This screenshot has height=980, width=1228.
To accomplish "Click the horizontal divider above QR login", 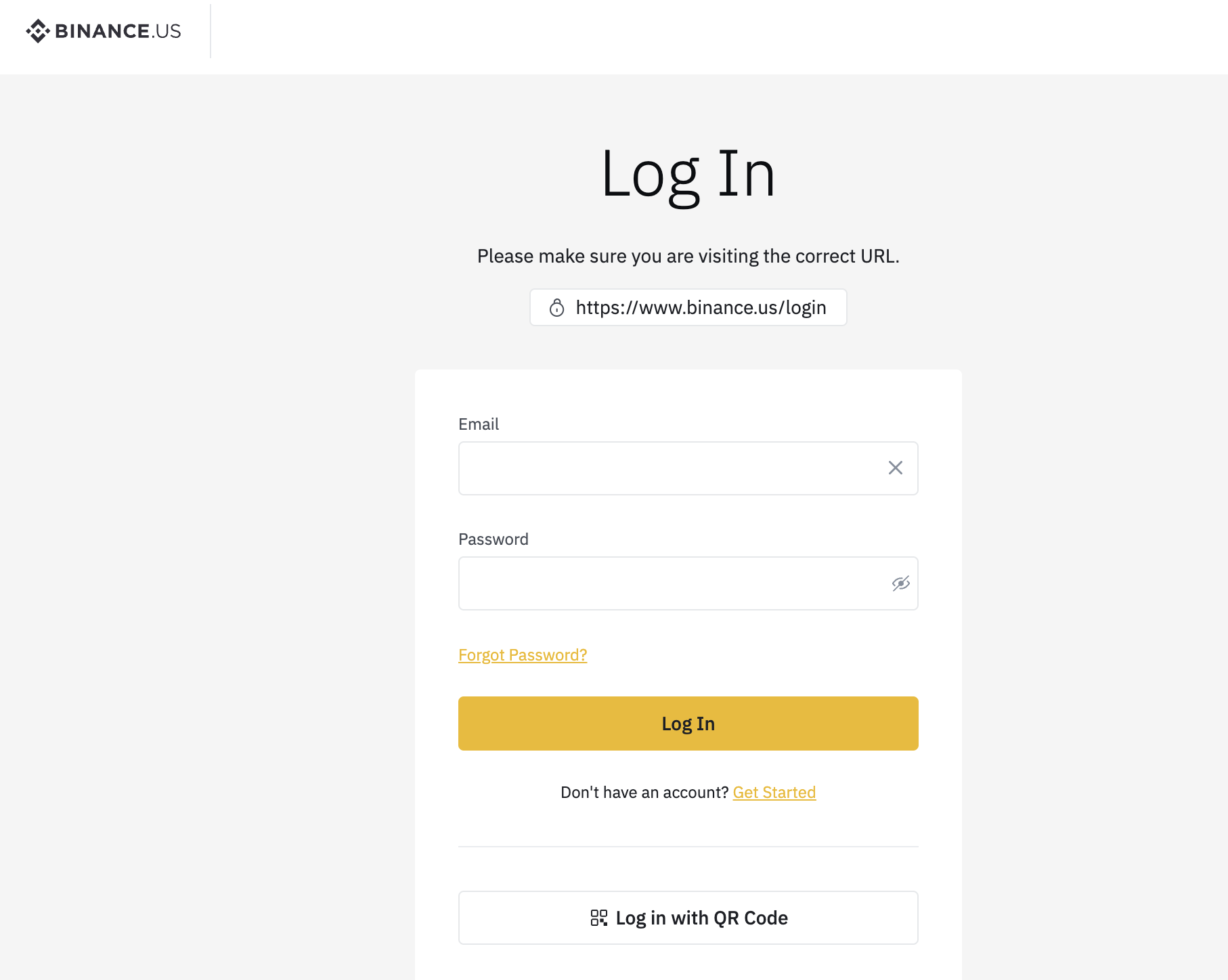I will [688, 847].
